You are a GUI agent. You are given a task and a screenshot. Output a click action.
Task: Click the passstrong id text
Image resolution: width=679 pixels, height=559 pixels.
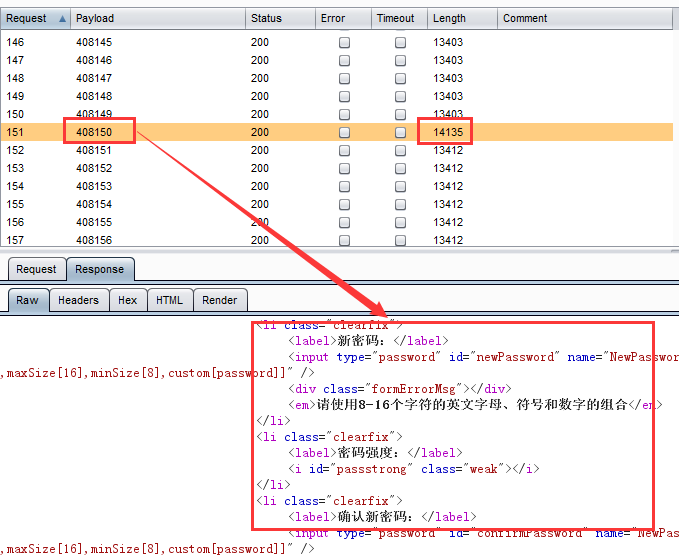pos(372,469)
